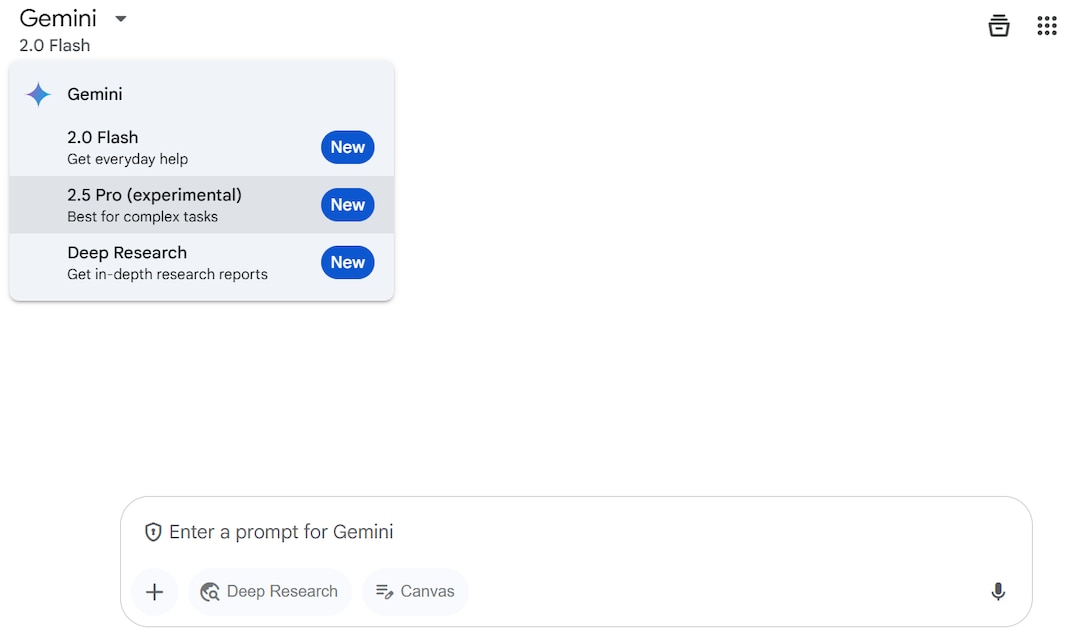Open the chat history stack icon

(x=998, y=26)
